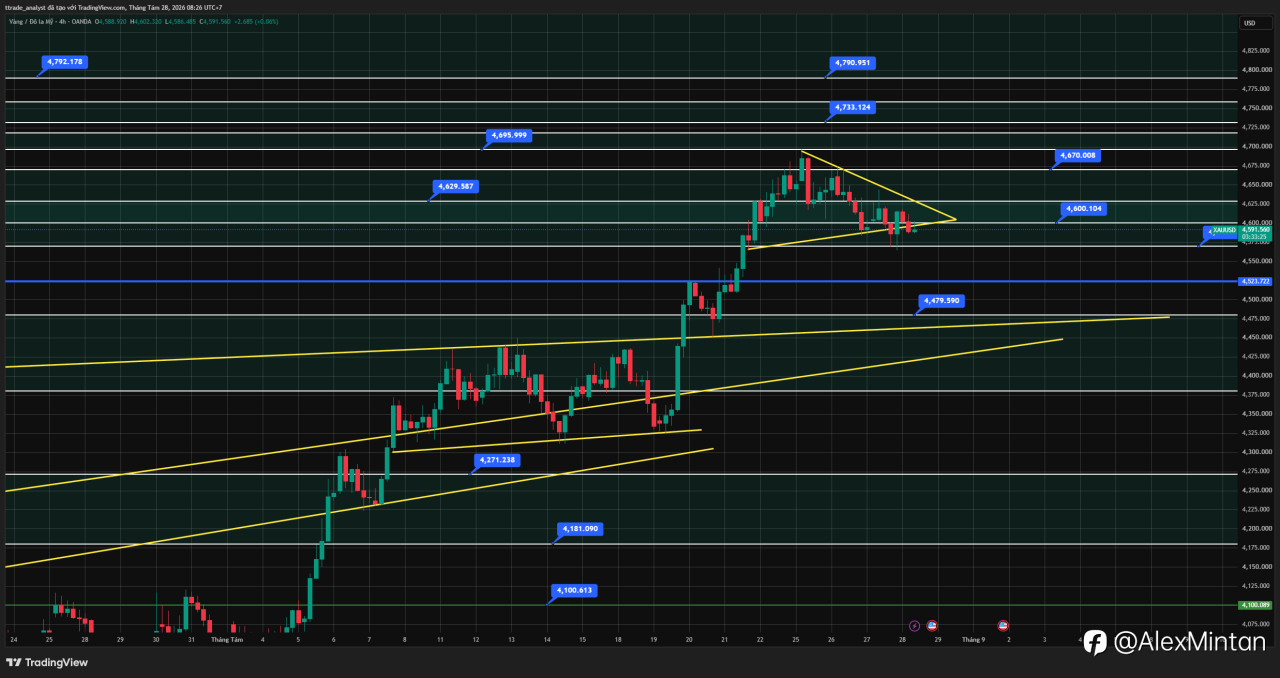Click the 4,670.008 price callout
1280x678 pixels.
click(1078, 155)
